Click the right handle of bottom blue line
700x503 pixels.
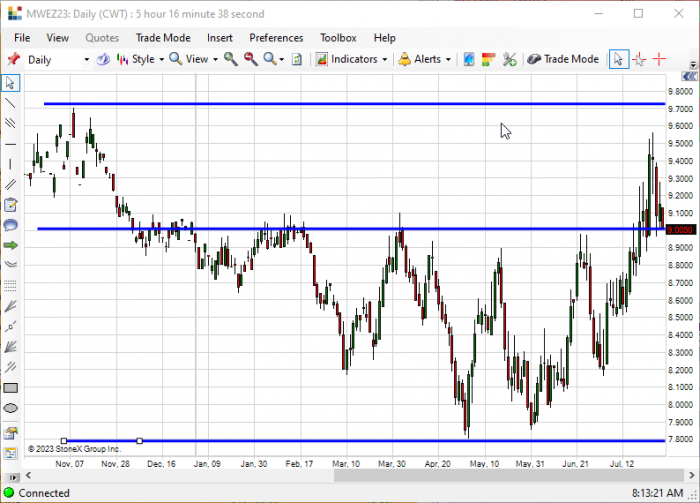point(139,441)
